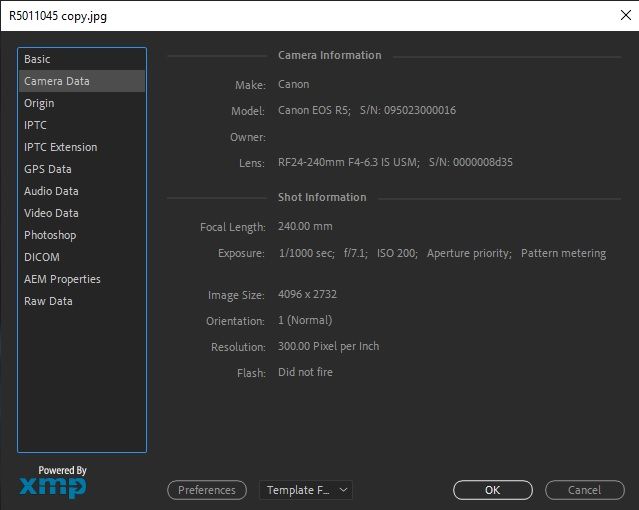
Task: View AEM Properties section
Action: pyautogui.click(x=62, y=279)
